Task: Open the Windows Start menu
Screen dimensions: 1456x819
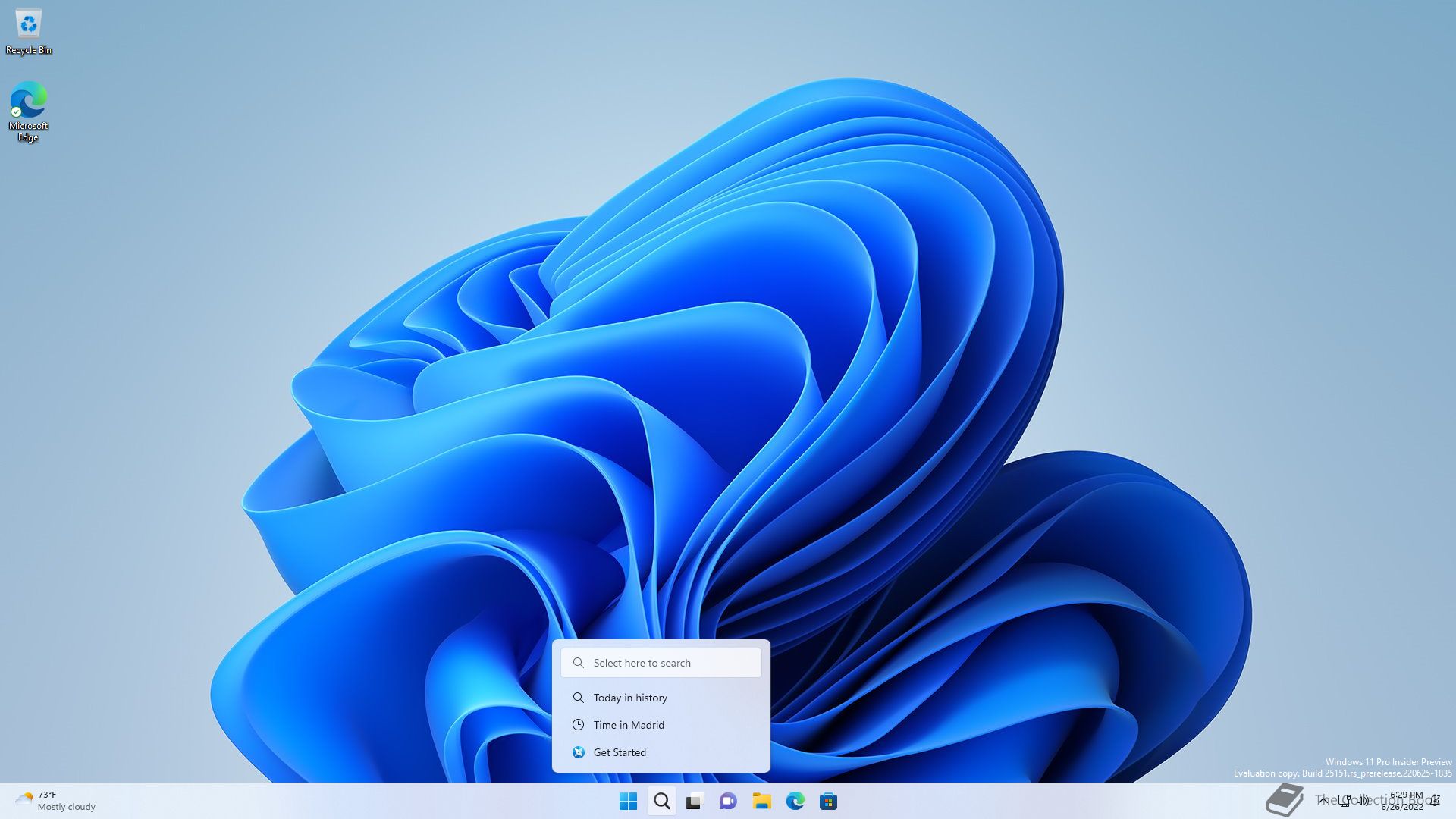Action: pyautogui.click(x=628, y=801)
